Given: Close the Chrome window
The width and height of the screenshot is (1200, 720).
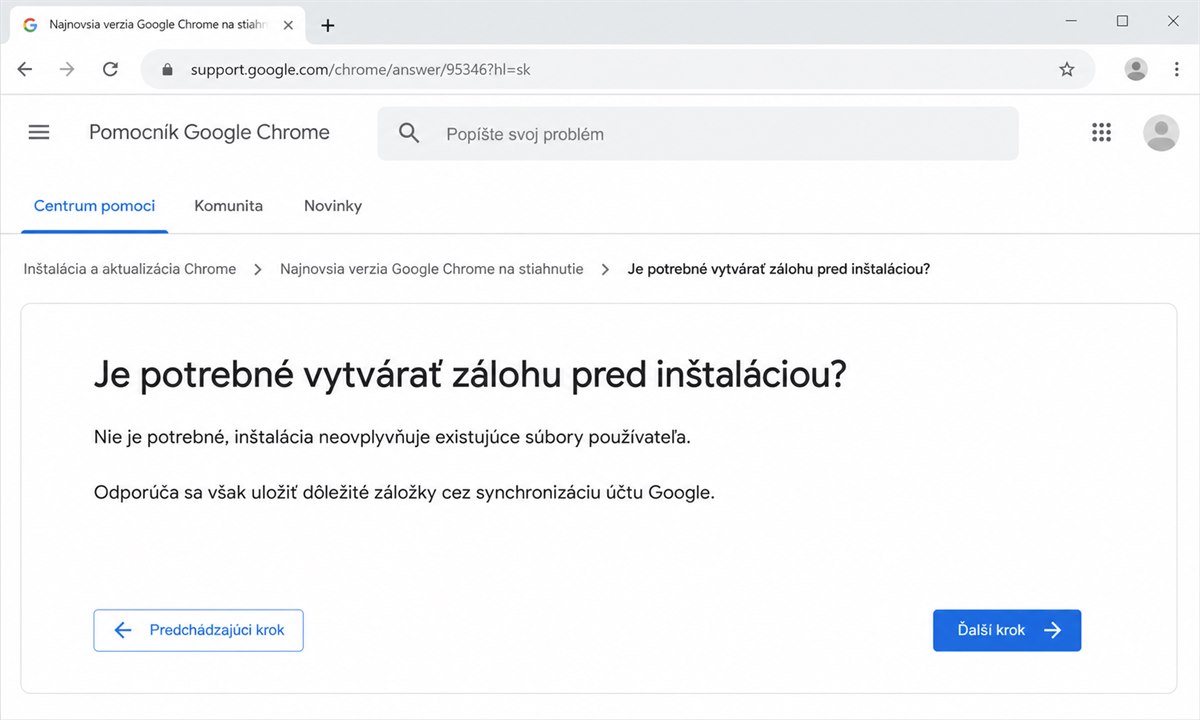Looking at the screenshot, I should 1173,21.
